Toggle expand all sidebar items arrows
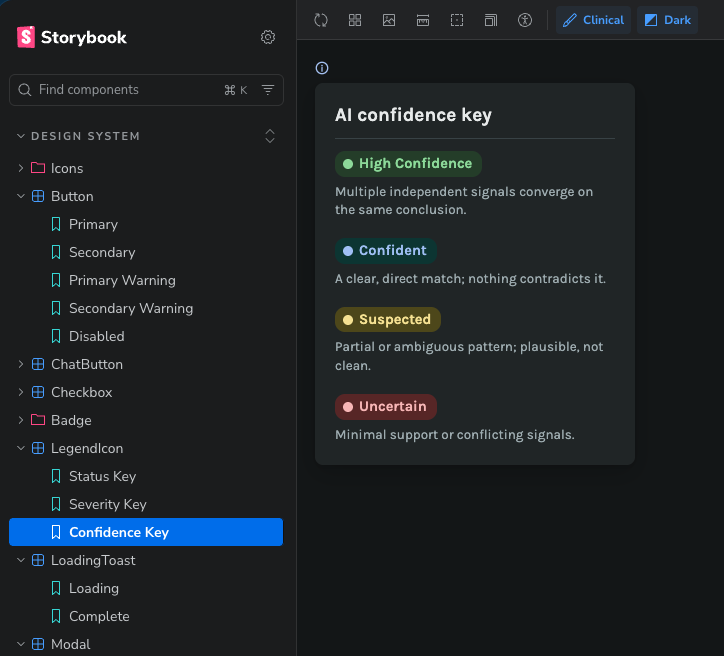 pos(270,136)
